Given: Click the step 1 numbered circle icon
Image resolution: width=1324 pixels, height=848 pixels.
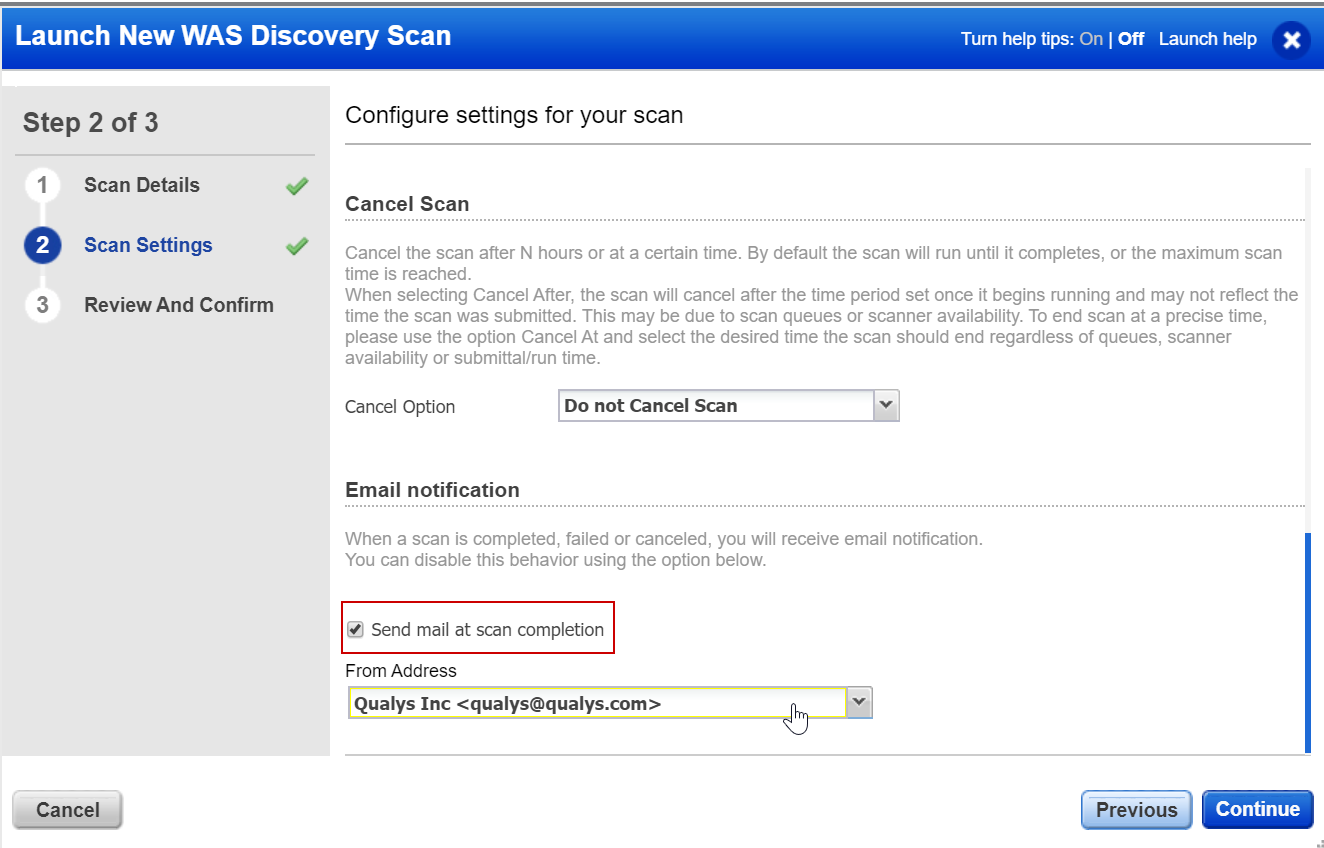Looking at the screenshot, I should (x=42, y=186).
